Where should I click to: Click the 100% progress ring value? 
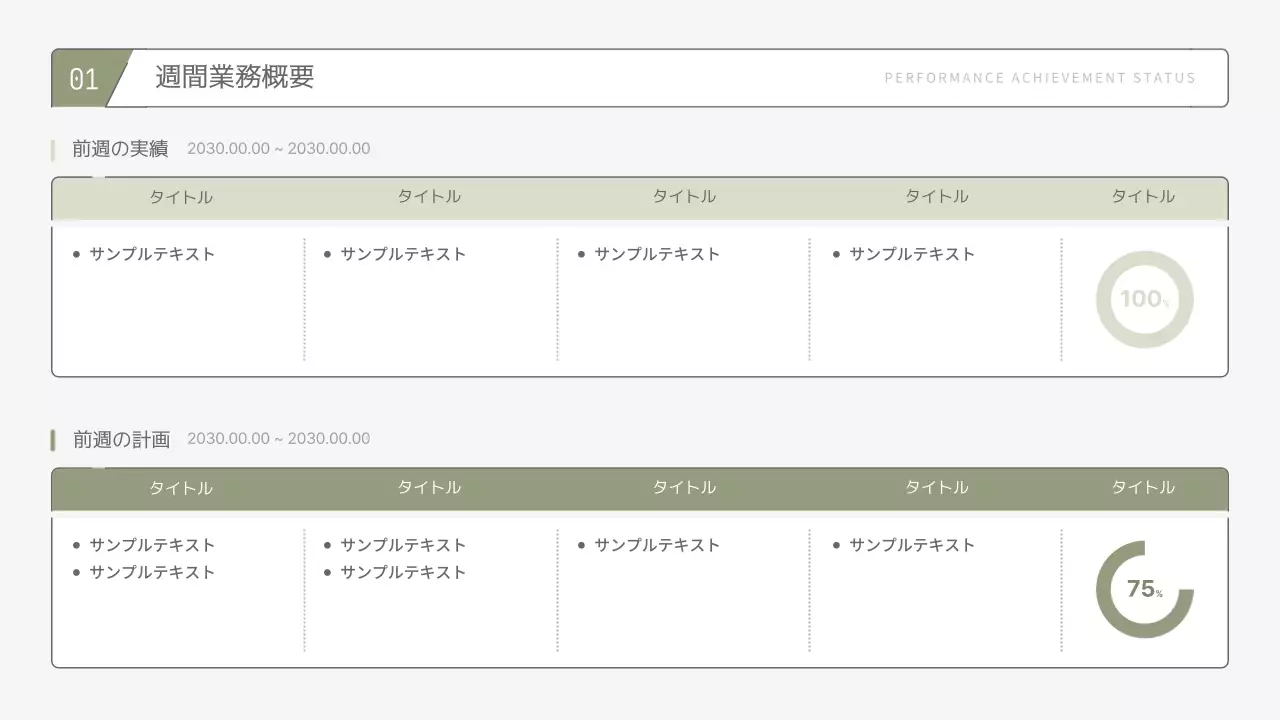pyautogui.click(x=1144, y=299)
